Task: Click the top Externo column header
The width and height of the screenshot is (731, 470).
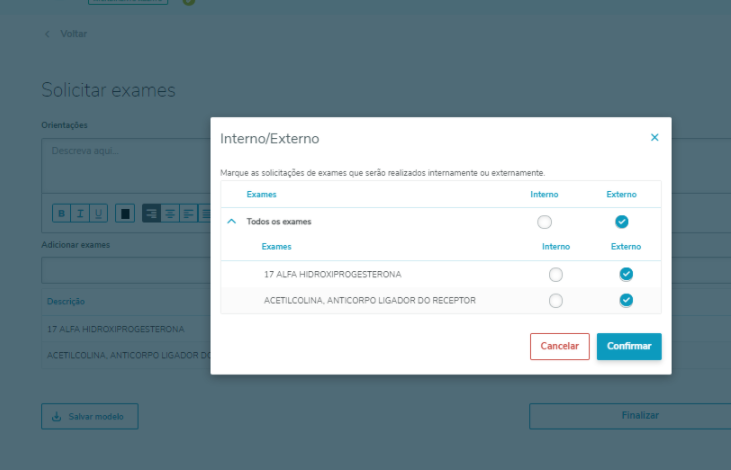Action: [621, 194]
